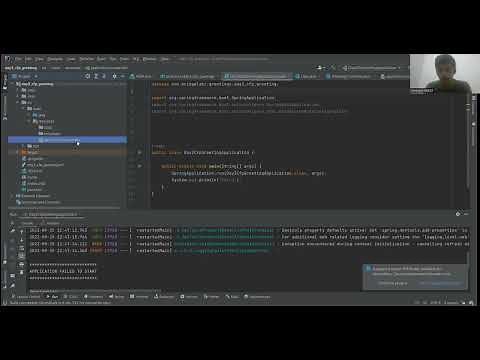Open the Services tool window button
This screenshot has height=360, width=480.
click(x=189, y=296)
